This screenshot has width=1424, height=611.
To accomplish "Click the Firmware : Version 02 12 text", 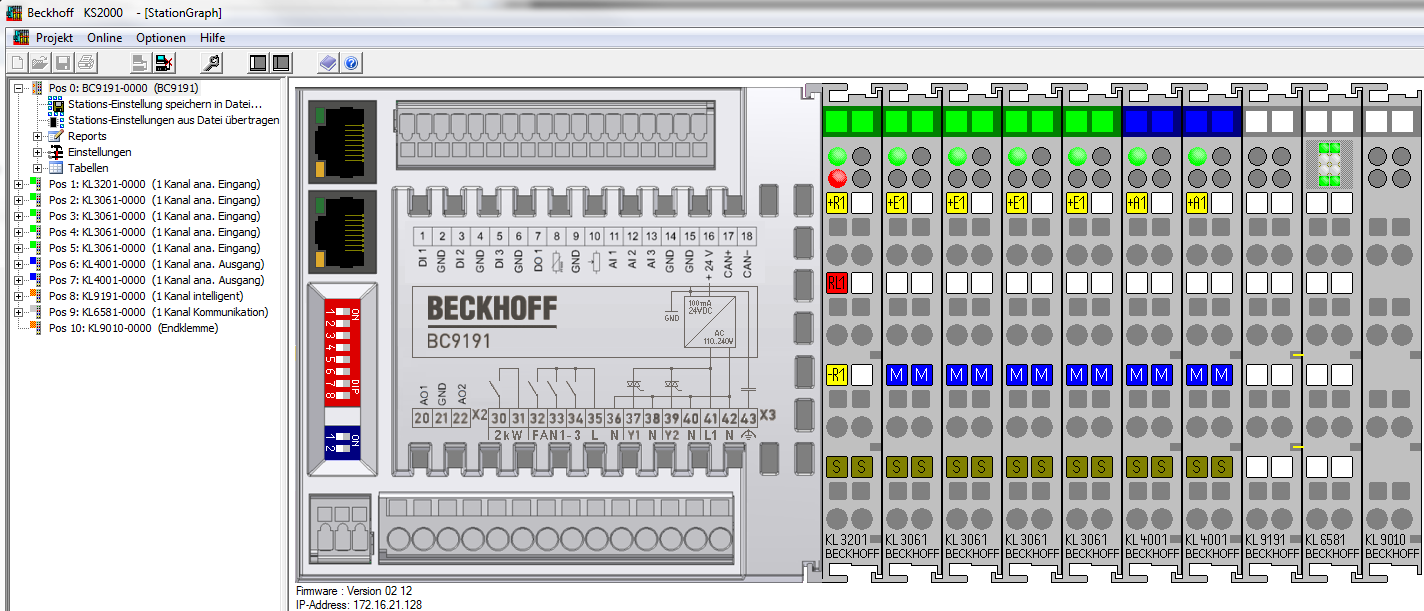I will tap(354, 591).
